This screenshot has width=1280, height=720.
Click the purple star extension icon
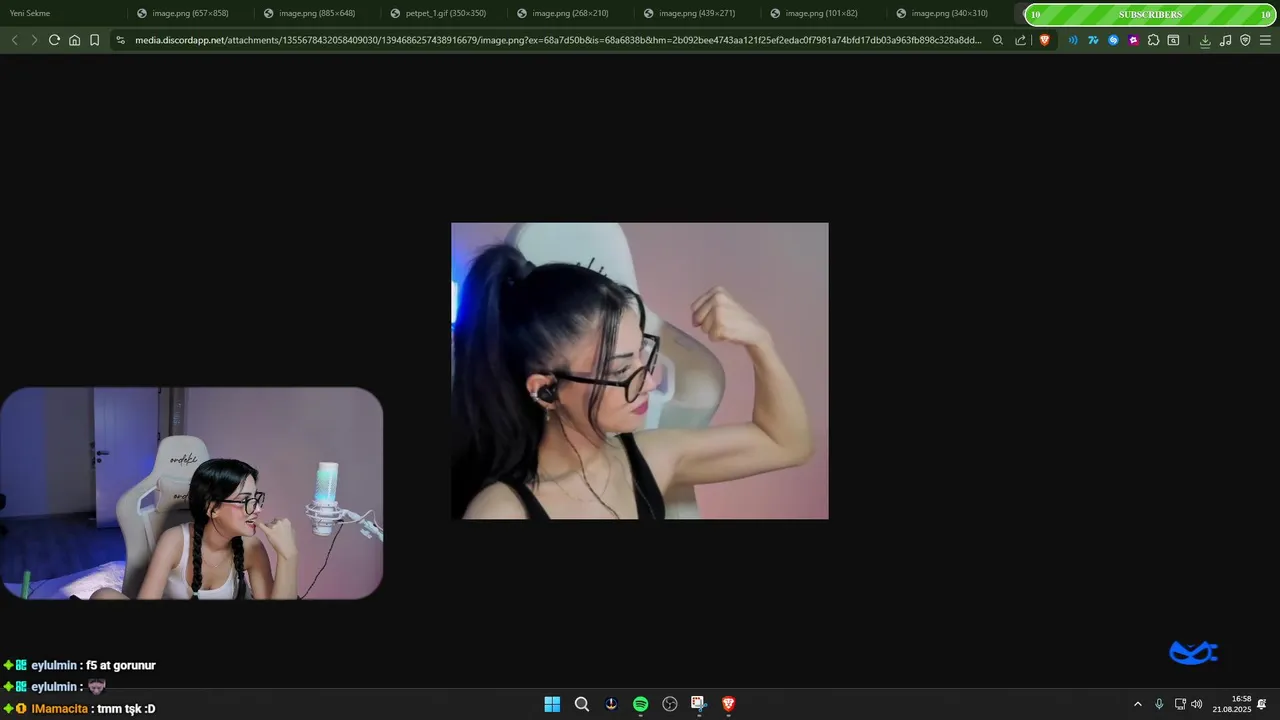point(1133,40)
